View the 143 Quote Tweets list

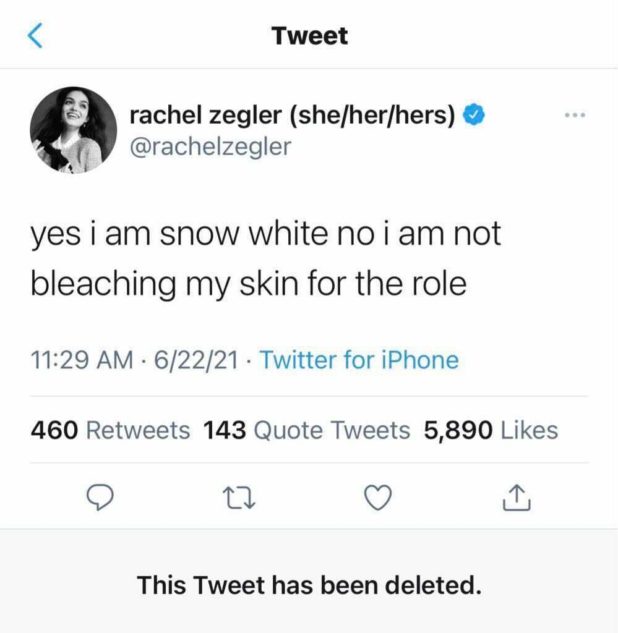click(x=306, y=430)
